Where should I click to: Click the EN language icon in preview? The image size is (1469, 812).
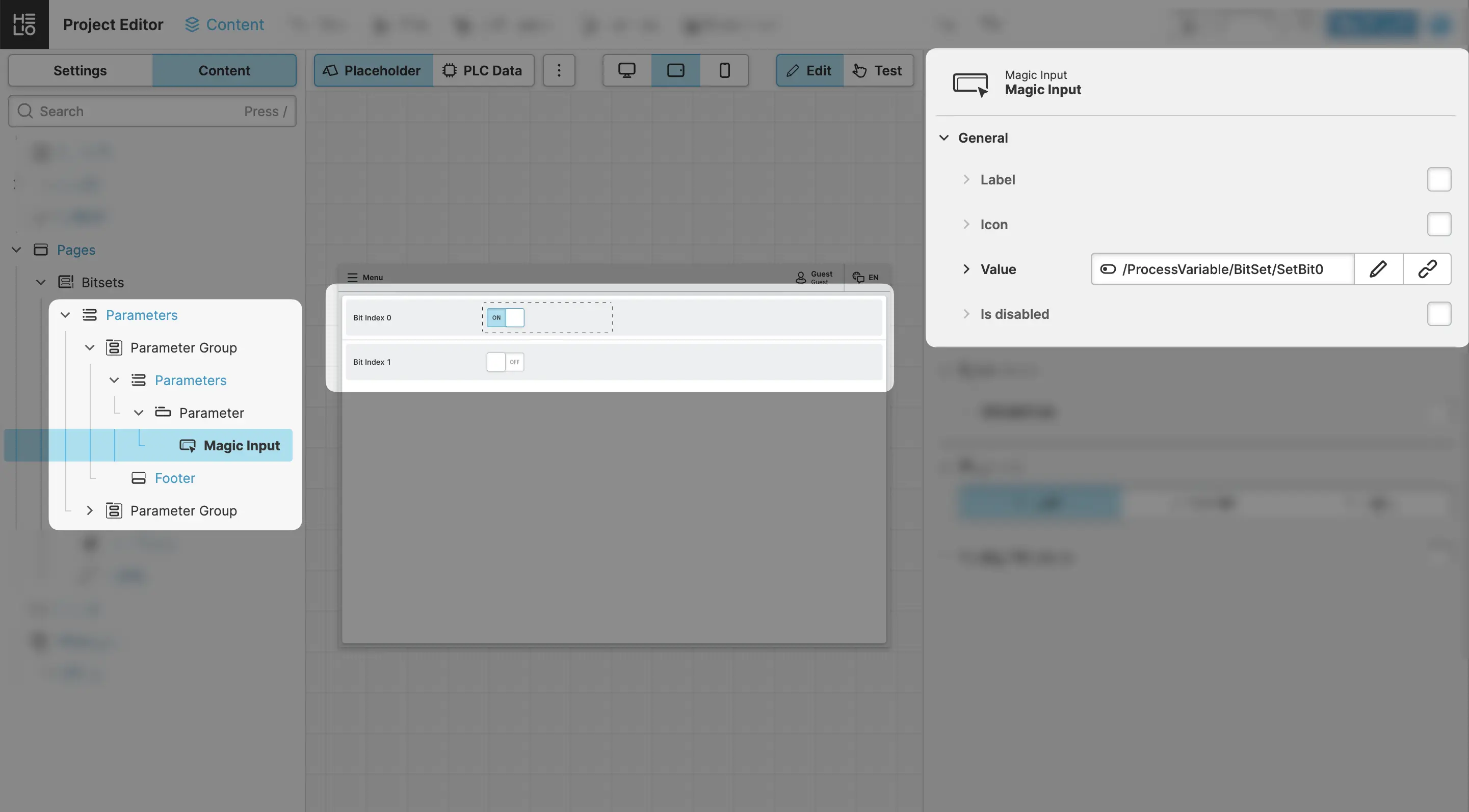[x=865, y=278]
